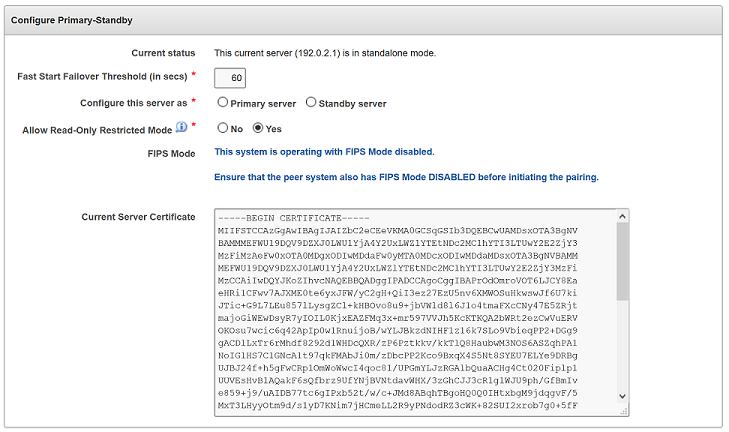Click the FIPS Mode disabled status message

tap(324, 152)
